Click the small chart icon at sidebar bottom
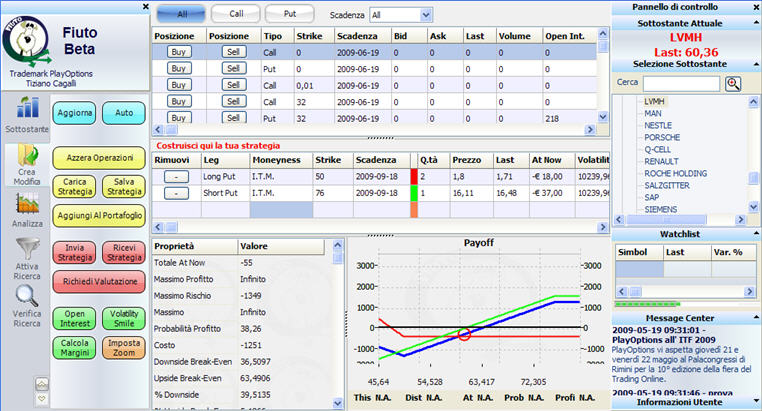The width and height of the screenshot is (762, 411). 41,384
